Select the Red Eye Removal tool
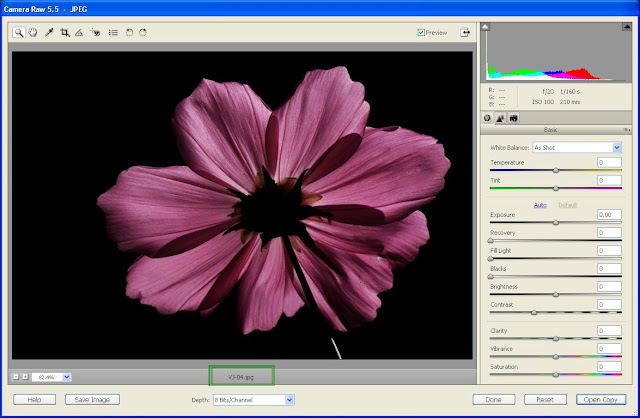This screenshot has height=418, width=640. pos(96,32)
